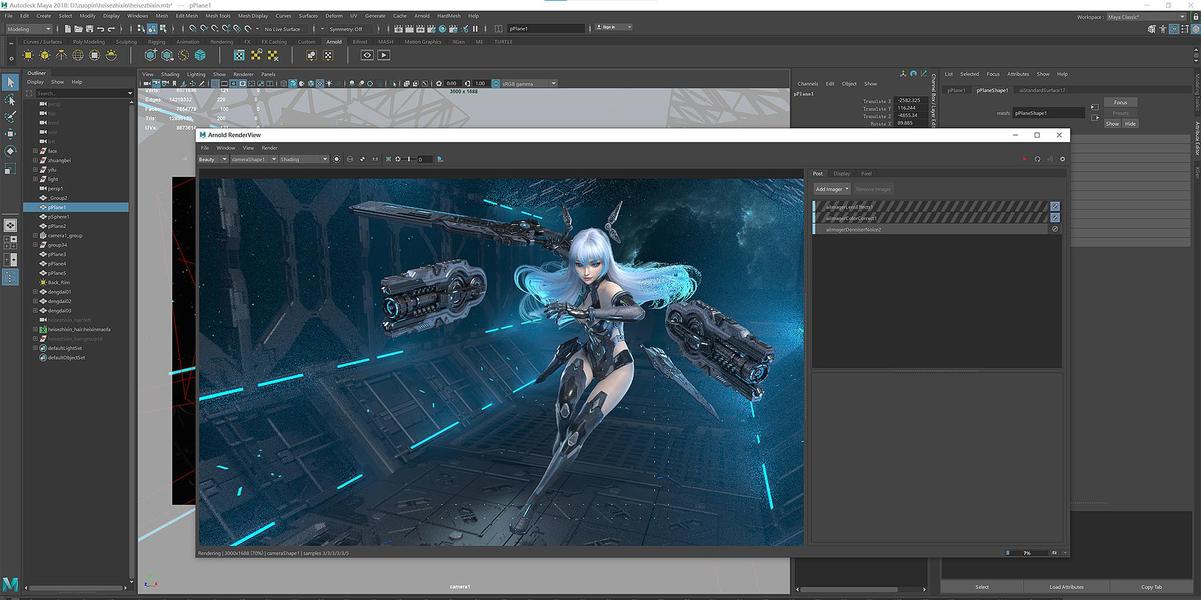The width and height of the screenshot is (1201, 600).
Task: Select Back_Rim light in the Outliner
Action: 58,282
